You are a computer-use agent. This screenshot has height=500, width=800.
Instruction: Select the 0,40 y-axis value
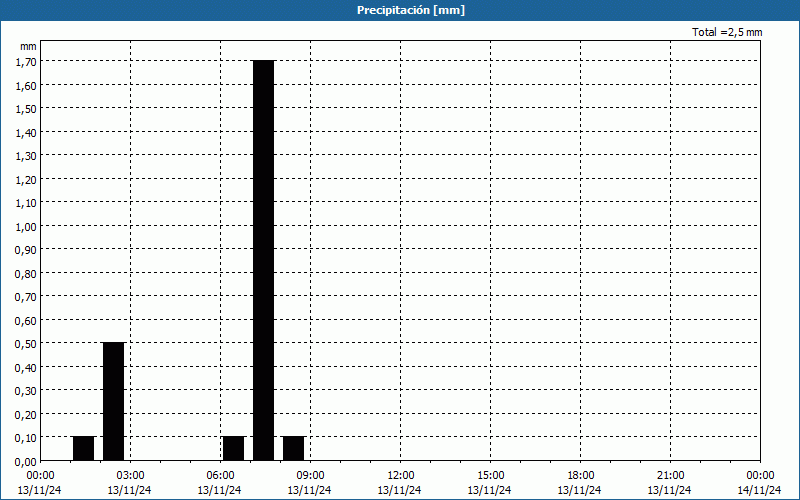(26, 368)
